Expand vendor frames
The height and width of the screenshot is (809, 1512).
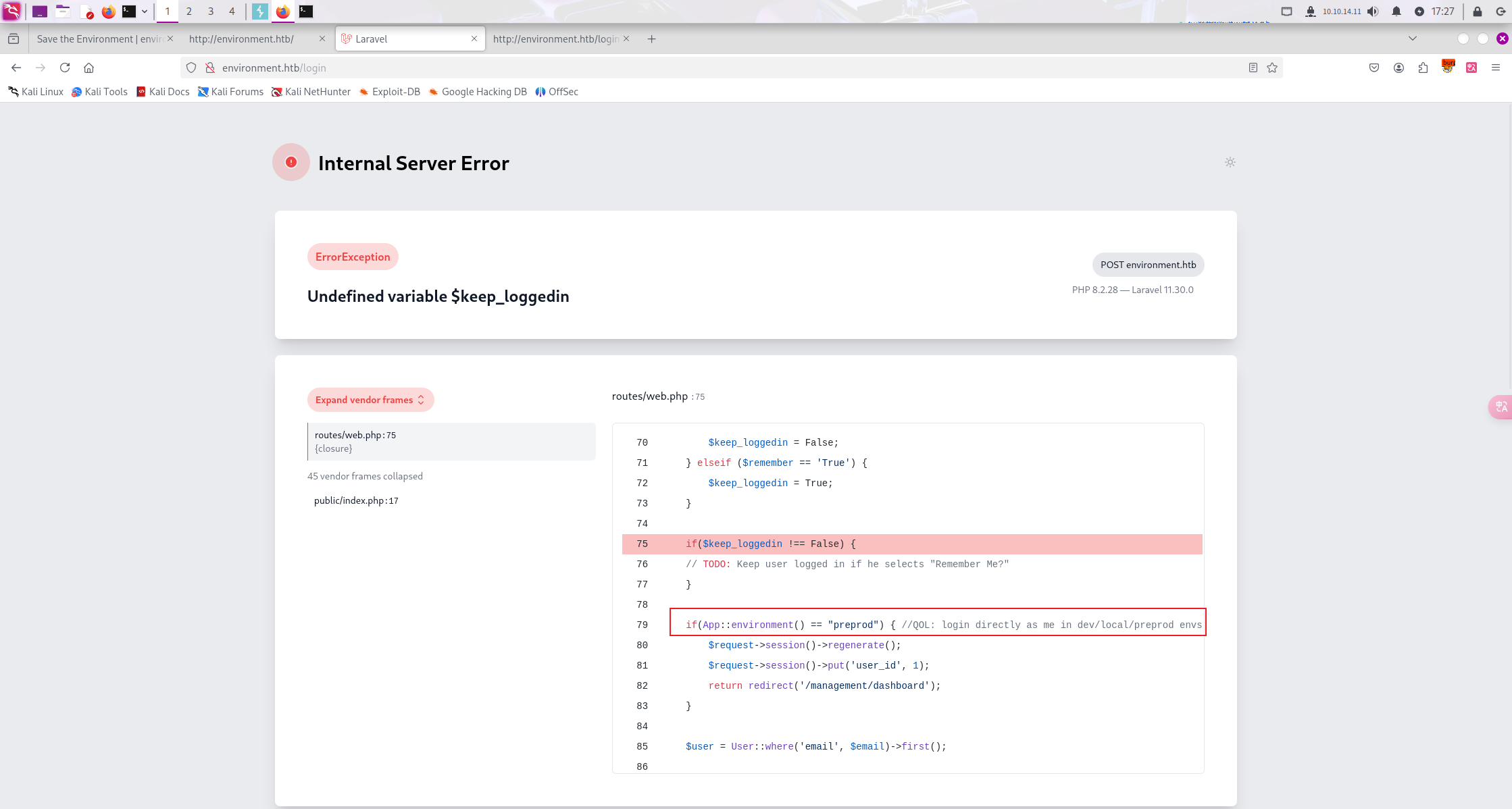(x=370, y=400)
